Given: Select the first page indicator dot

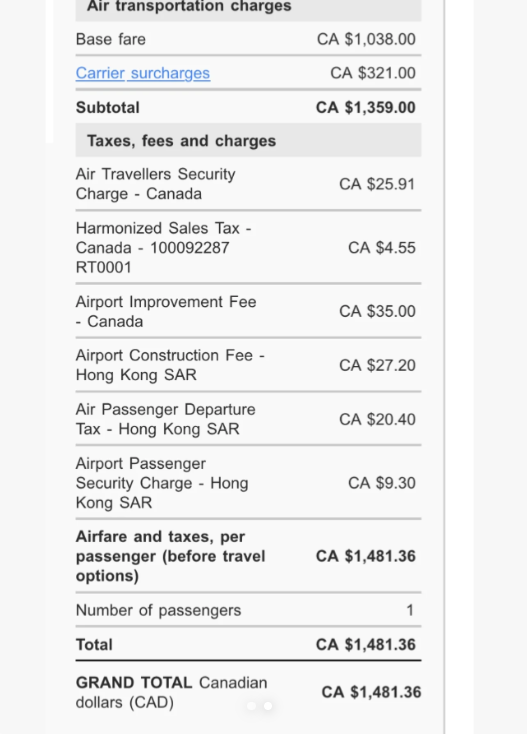Looking at the screenshot, I should coord(252,706).
